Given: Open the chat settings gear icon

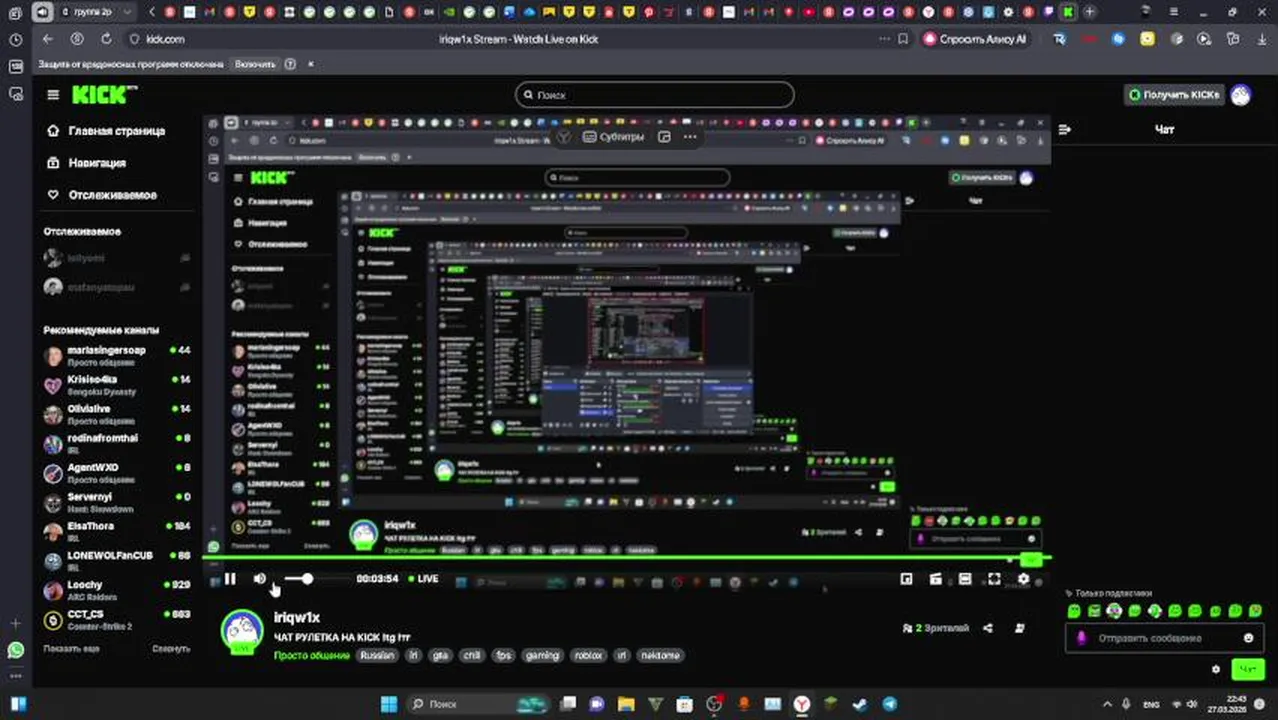Looking at the screenshot, I should pos(1216,670).
